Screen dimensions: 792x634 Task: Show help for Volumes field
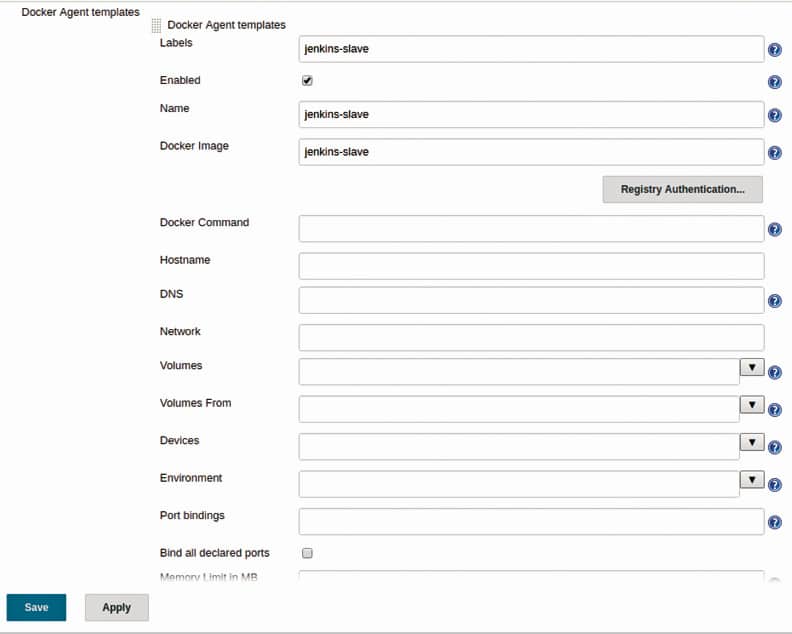(774, 372)
